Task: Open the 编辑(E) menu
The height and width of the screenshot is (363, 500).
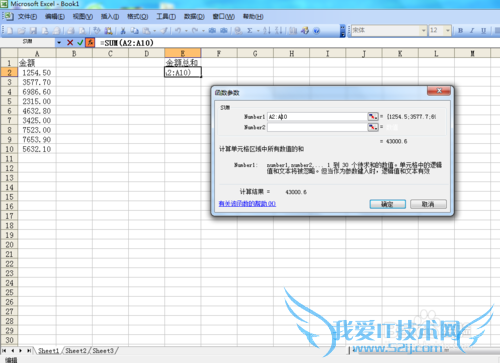Action: click(x=55, y=16)
